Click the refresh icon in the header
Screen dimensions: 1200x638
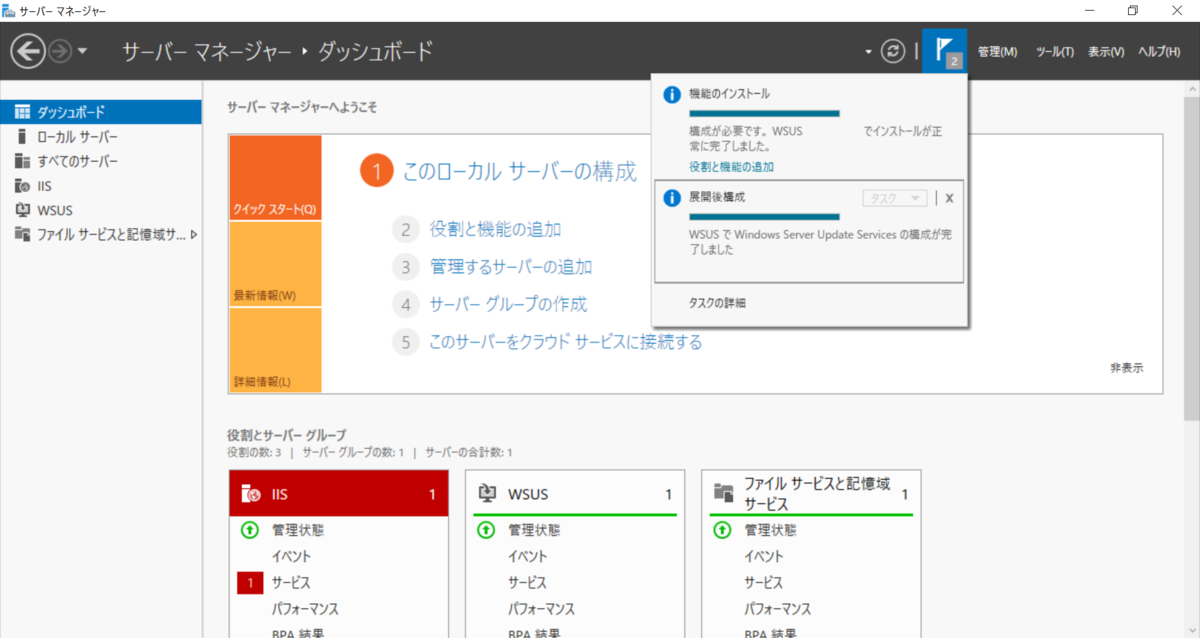point(892,51)
